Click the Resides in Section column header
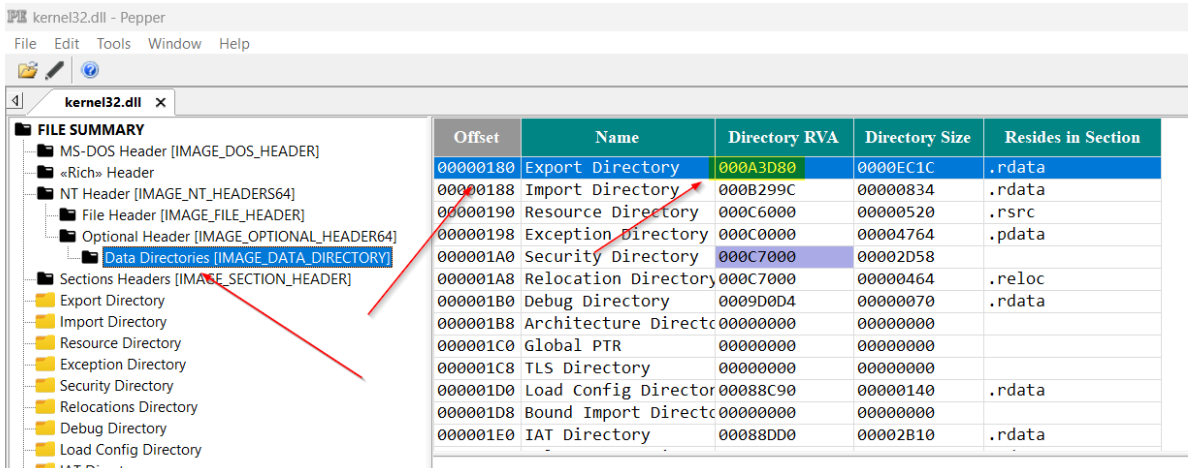1202x472 pixels. [1072, 137]
